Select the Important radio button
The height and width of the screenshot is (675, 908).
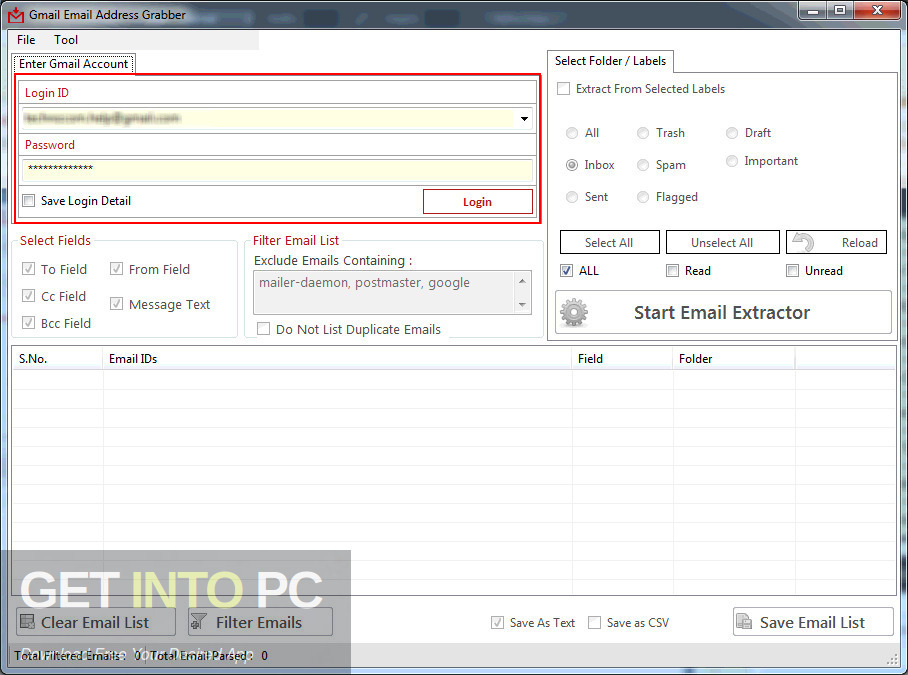(732, 161)
